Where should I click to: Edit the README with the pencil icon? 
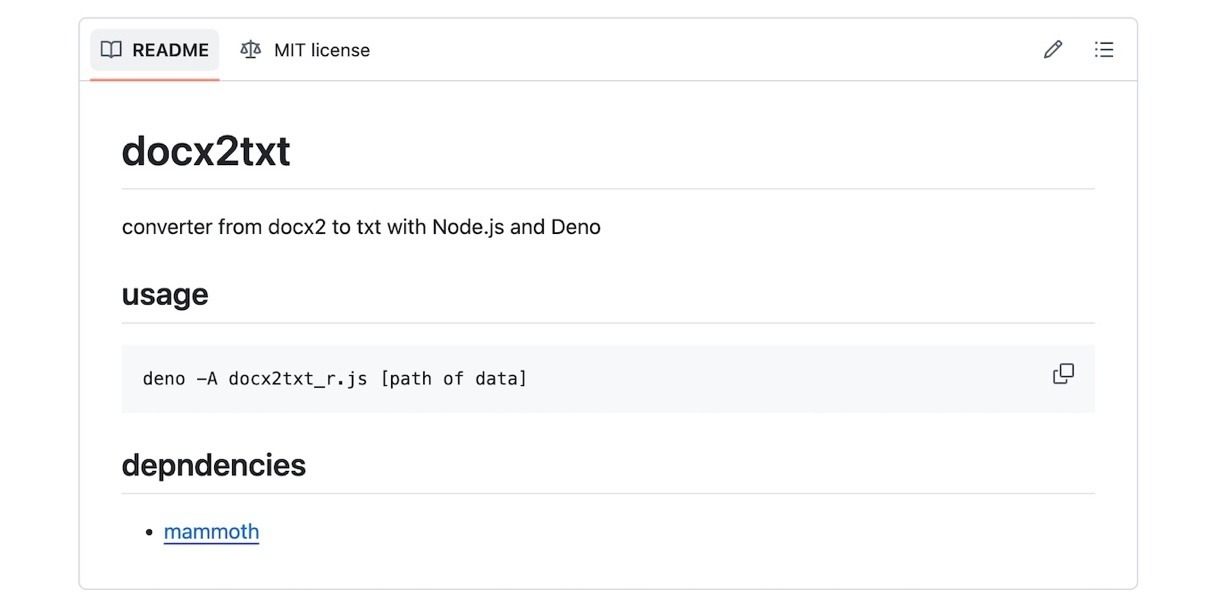pos(1052,50)
